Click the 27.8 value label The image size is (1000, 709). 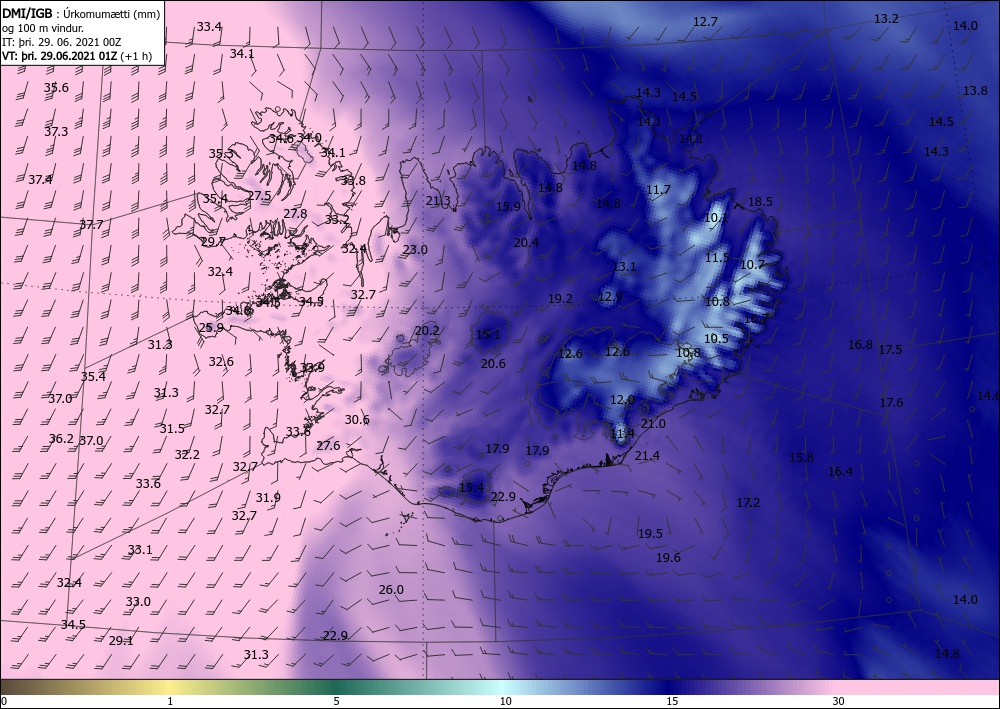(x=295, y=214)
